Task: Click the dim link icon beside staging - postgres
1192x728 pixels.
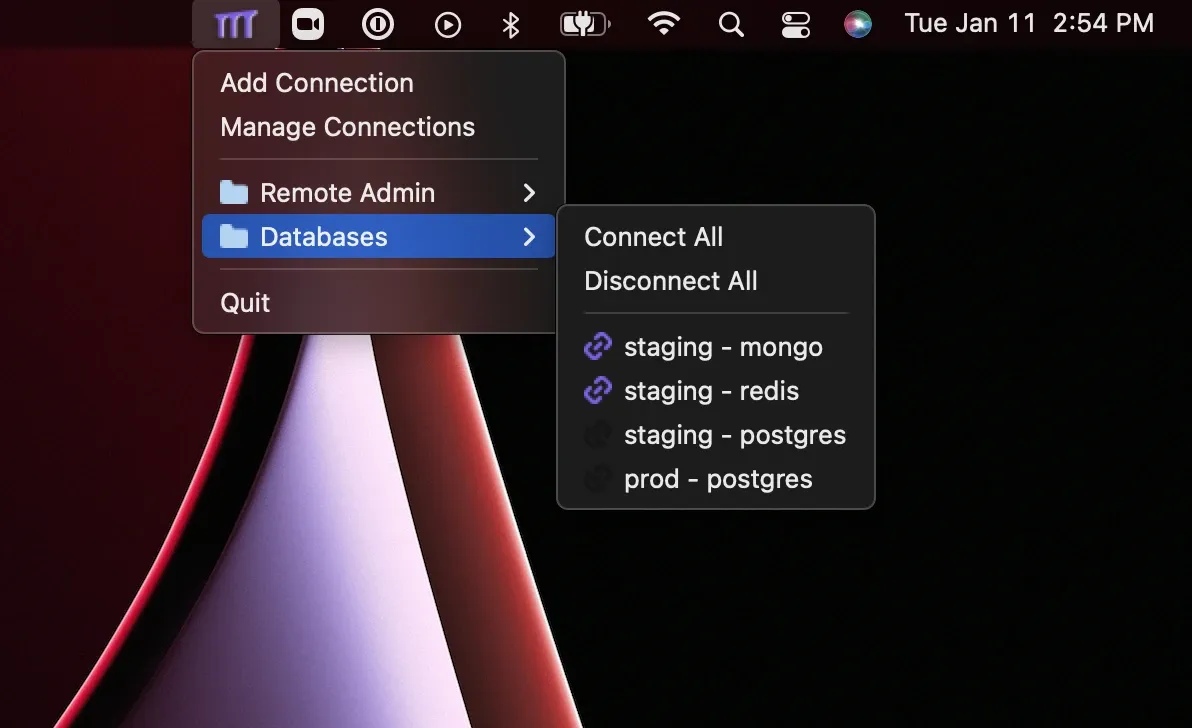Action: (x=598, y=434)
